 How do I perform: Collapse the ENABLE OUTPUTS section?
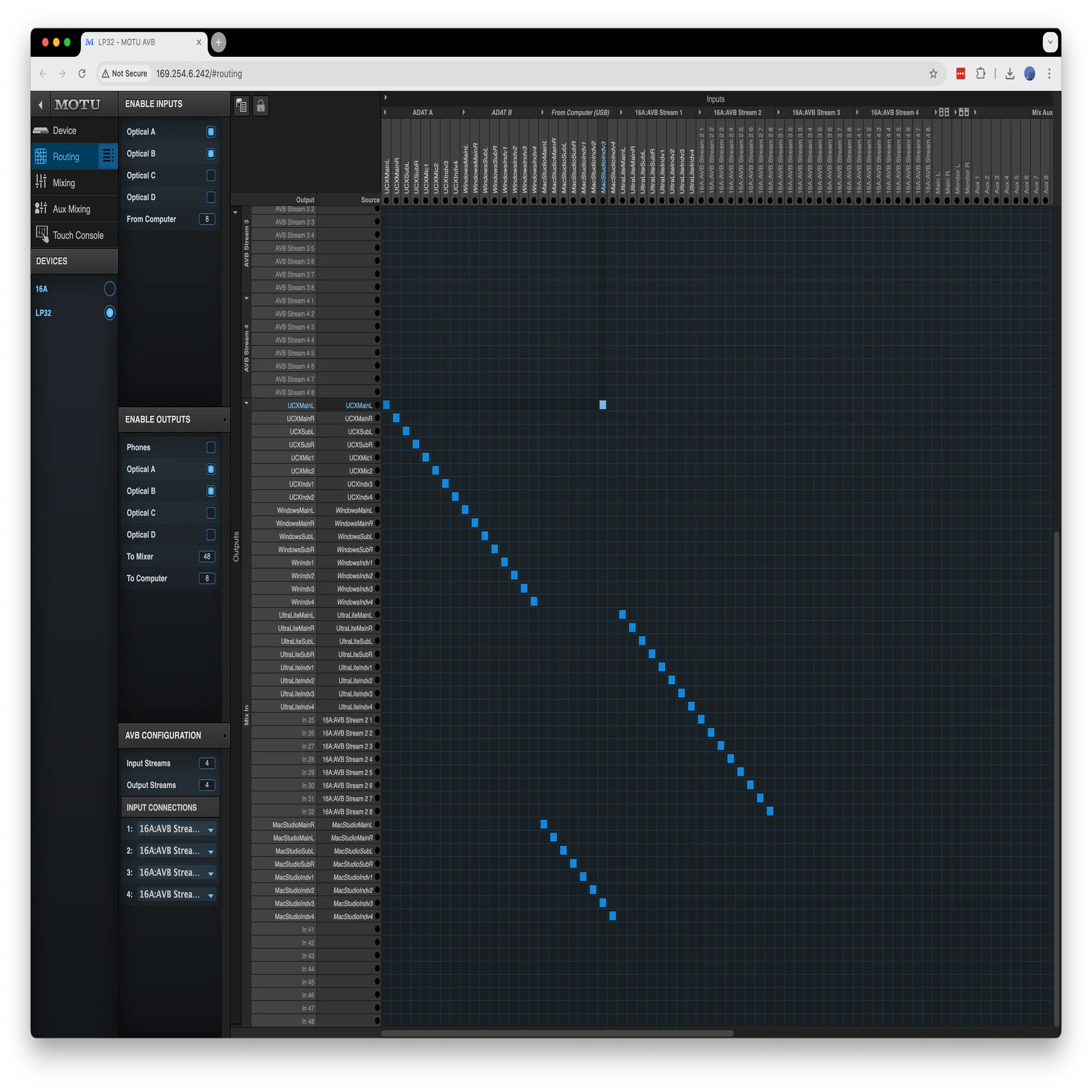(x=224, y=420)
